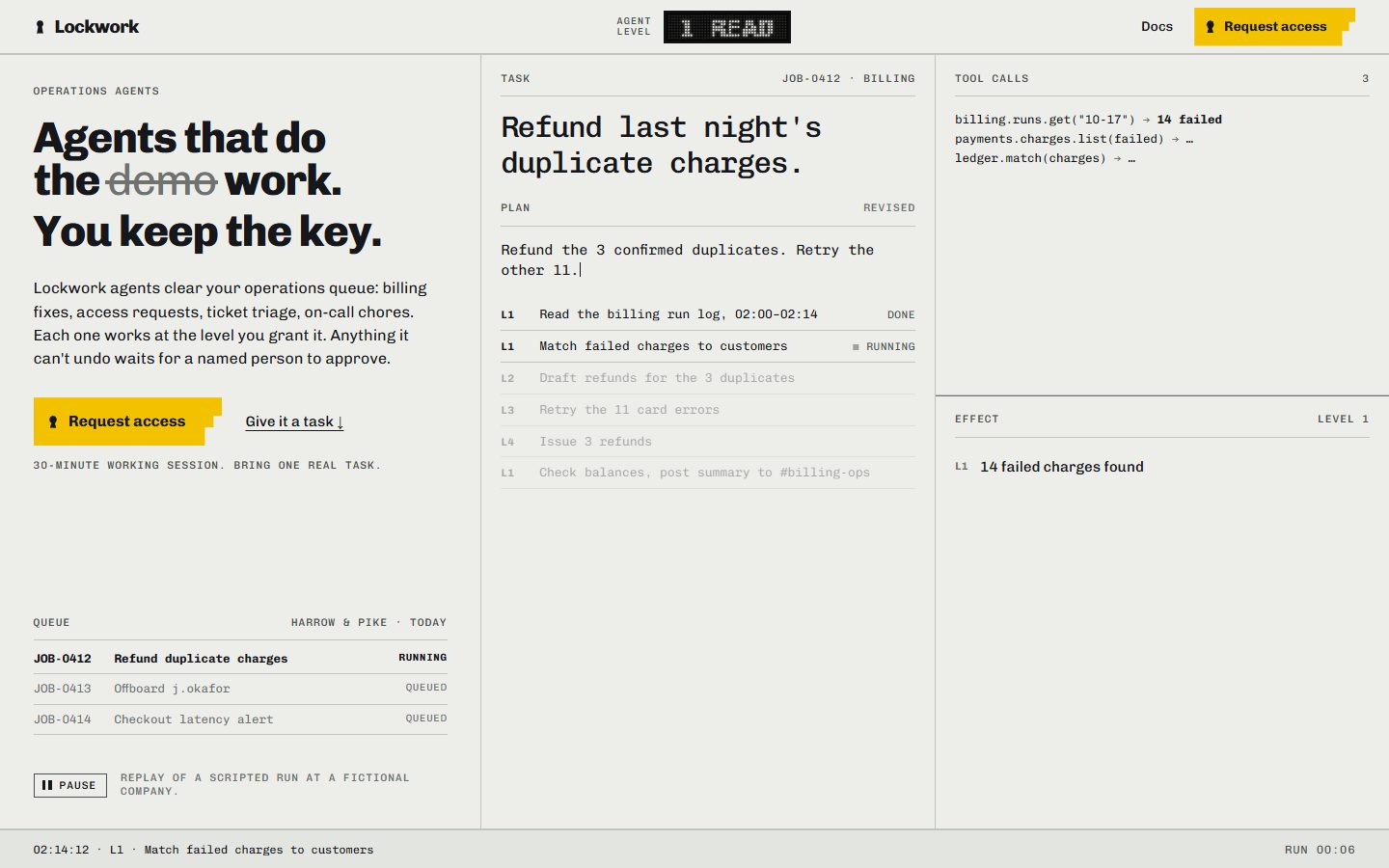Viewport: 1389px width, 868px height.
Task: Click the ledger.match(charges) tool call line
Action: pyautogui.click(x=1045, y=158)
